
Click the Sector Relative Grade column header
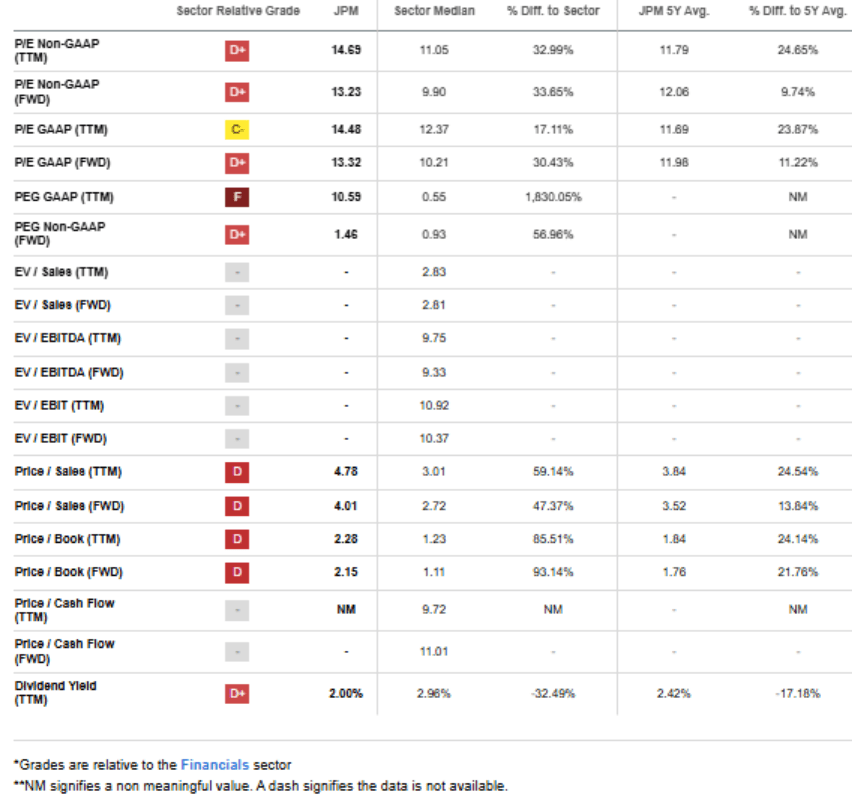point(238,11)
